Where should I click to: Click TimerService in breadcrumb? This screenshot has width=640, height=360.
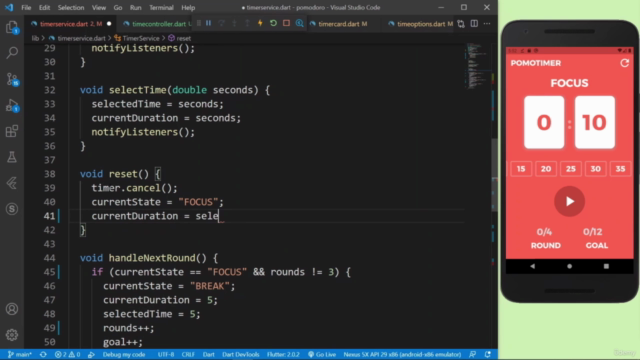tap(141, 38)
